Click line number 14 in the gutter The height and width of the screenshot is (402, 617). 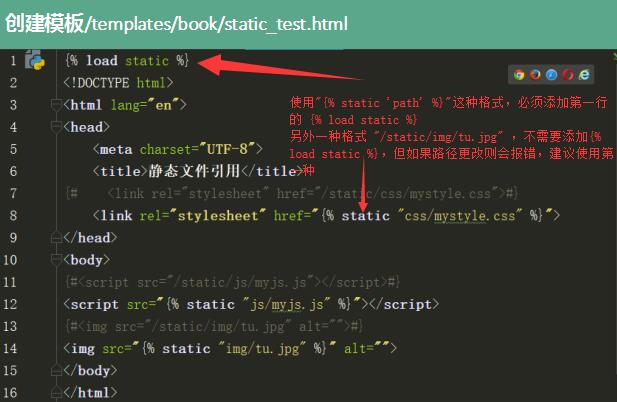click(x=10, y=349)
